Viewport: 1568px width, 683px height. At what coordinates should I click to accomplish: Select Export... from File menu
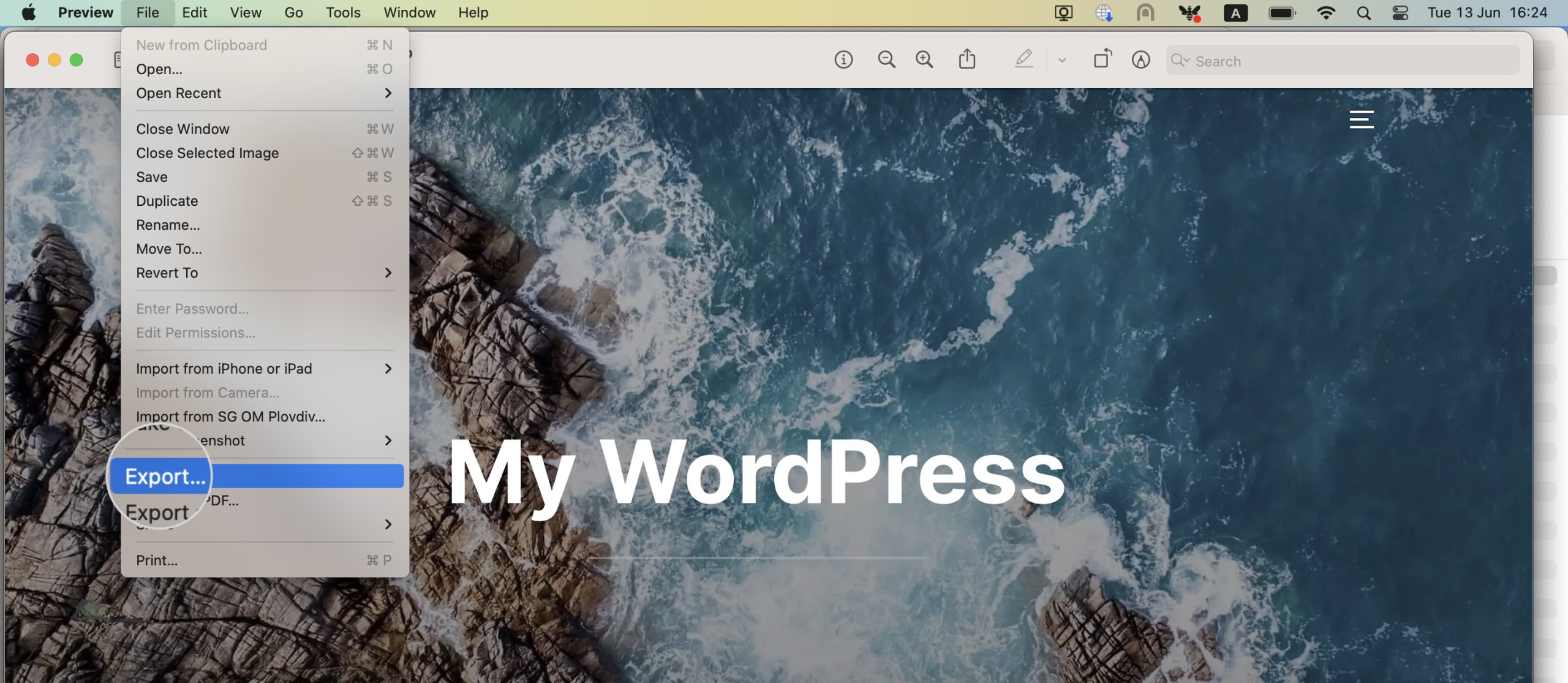point(164,477)
